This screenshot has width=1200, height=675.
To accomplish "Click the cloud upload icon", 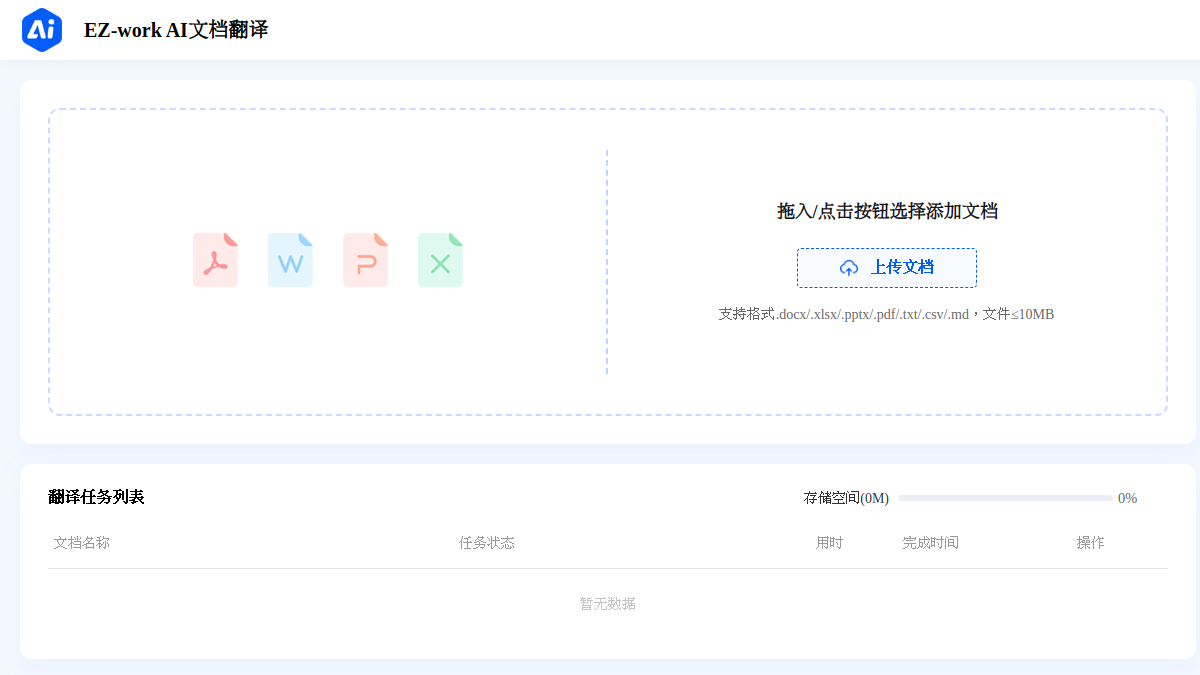I will [x=849, y=268].
